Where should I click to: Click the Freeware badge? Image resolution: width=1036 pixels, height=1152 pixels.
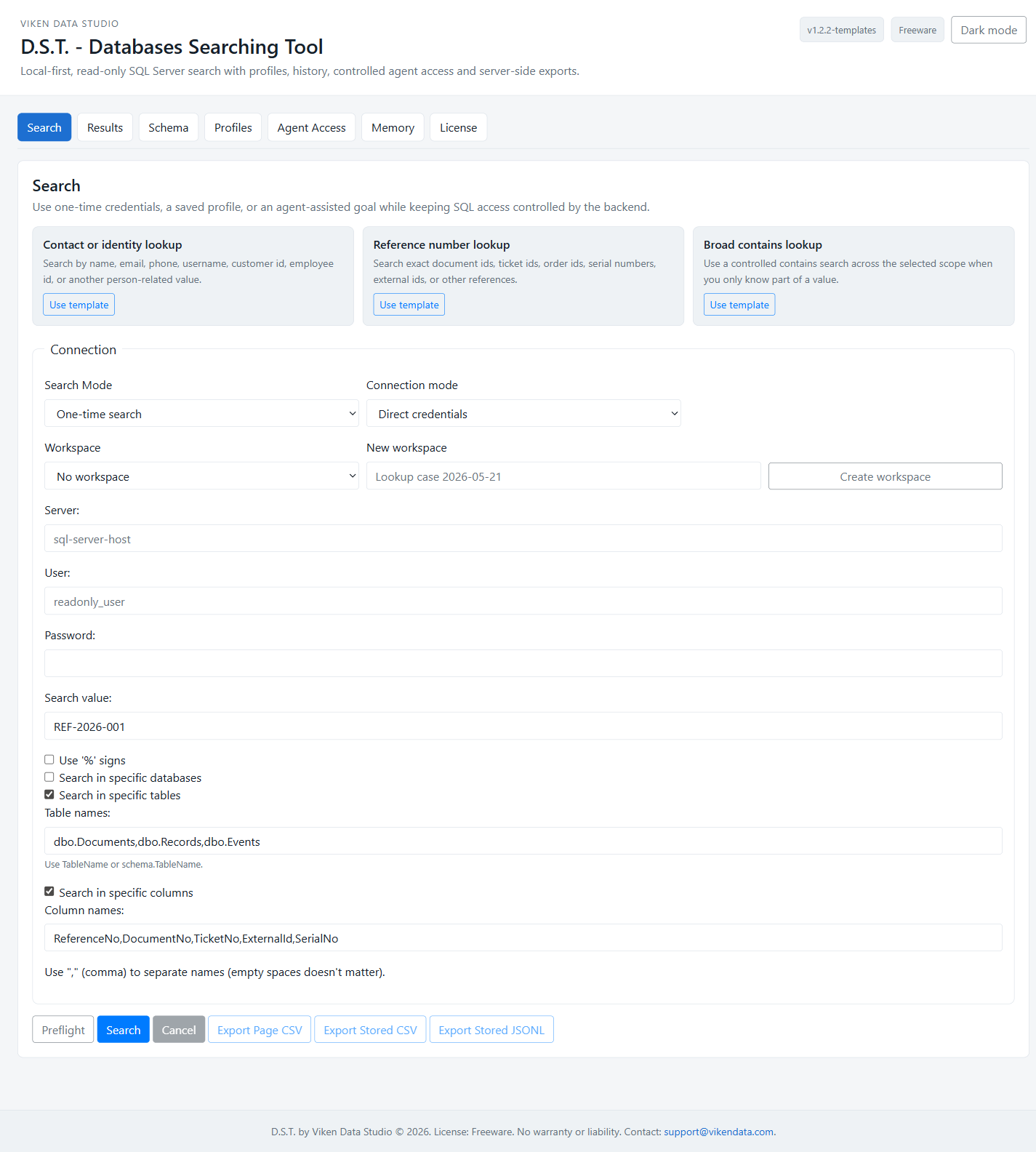click(917, 30)
